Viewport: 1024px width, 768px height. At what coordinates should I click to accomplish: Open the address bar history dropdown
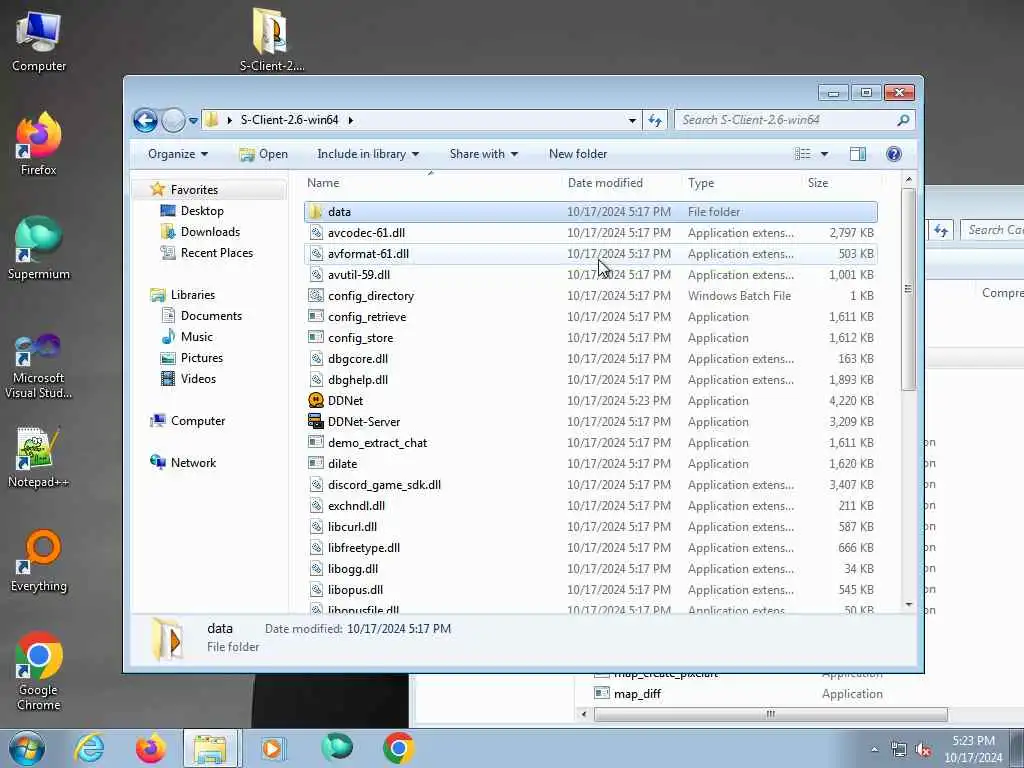click(x=632, y=121)
